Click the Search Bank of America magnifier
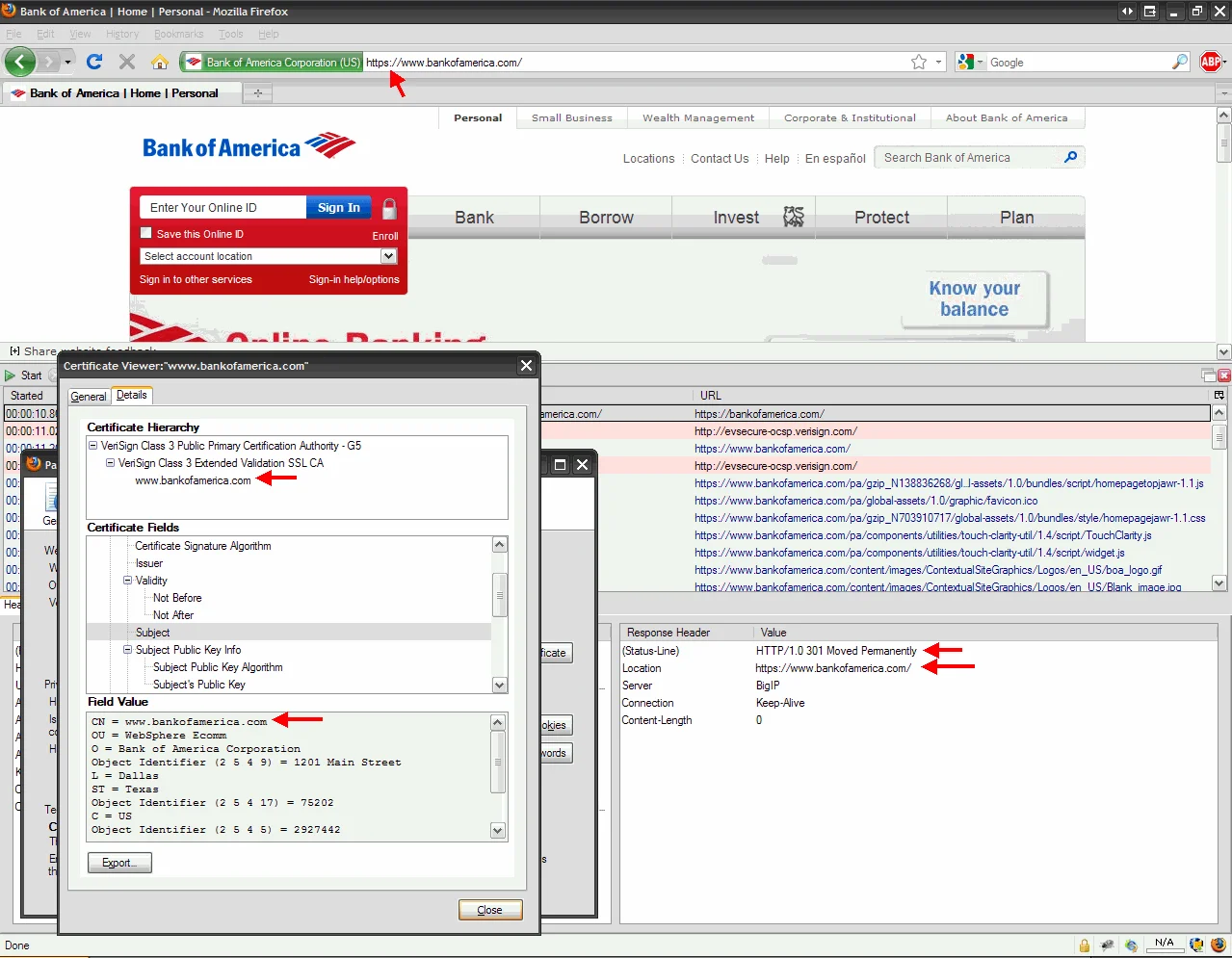This screenshot has width=1232, height=958. [x=1070, y=157]
